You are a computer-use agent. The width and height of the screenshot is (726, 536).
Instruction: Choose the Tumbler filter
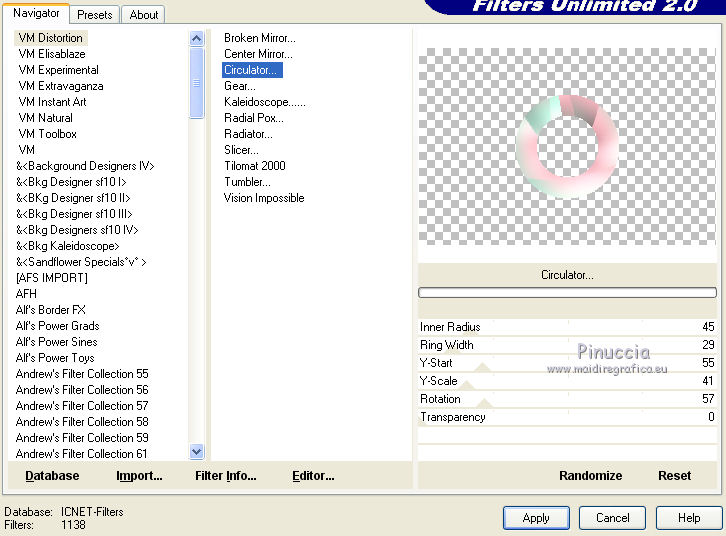pyautogui.click(x=247, y=182)
